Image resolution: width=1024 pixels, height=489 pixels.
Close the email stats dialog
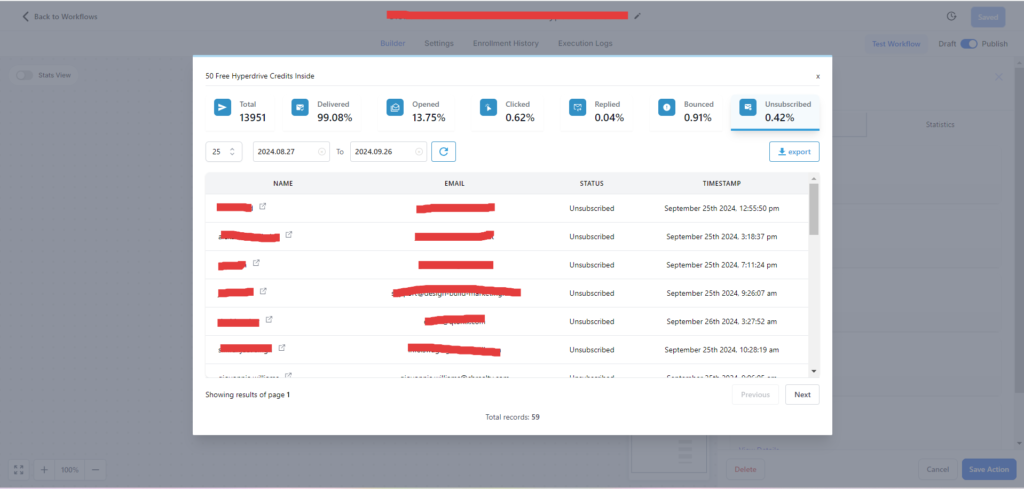pyautogui.click(x=818, y=76)
